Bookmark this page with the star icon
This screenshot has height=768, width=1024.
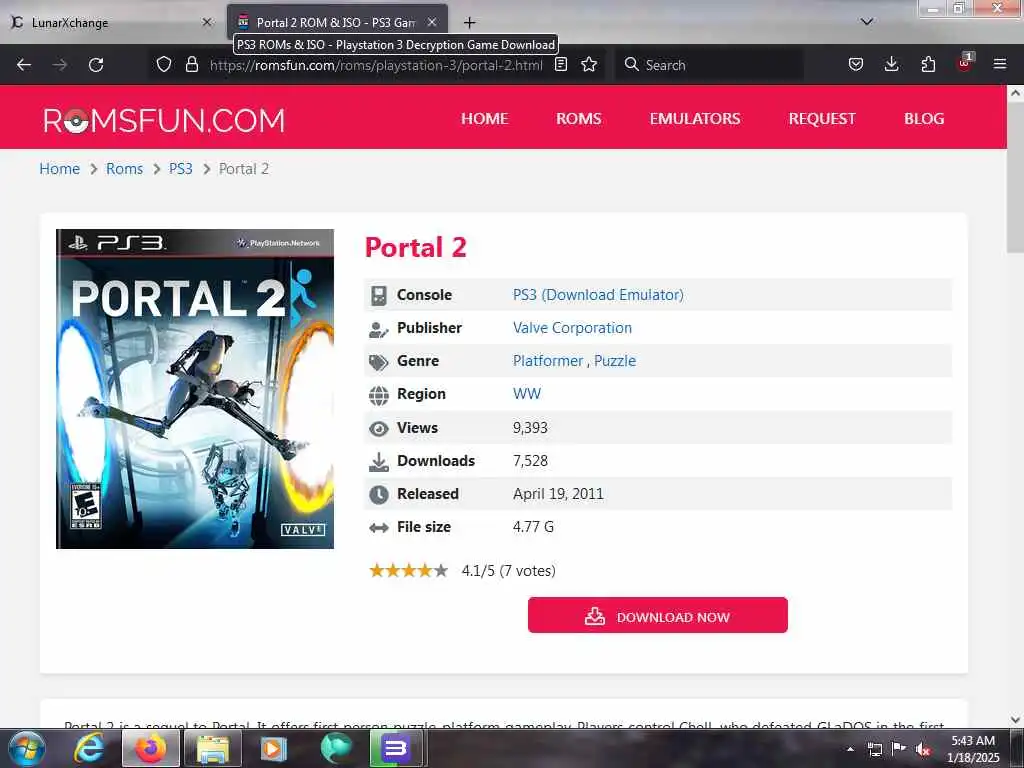pyautogui.click(x=589, y=65)
